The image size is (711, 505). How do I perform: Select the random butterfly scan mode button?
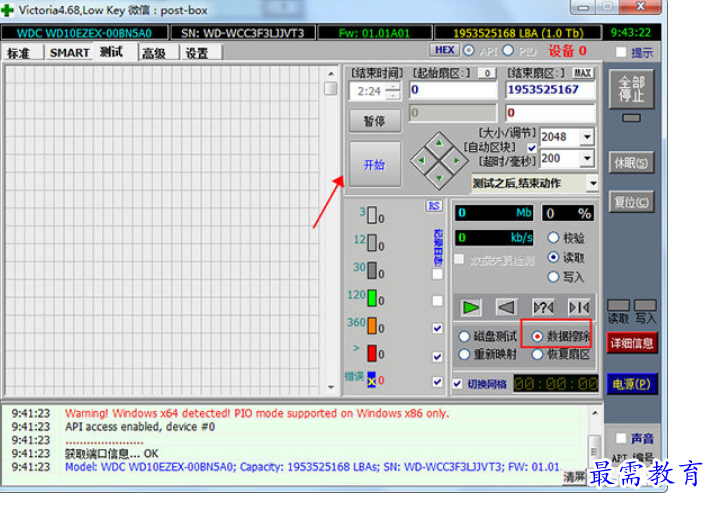pos(543,308)
